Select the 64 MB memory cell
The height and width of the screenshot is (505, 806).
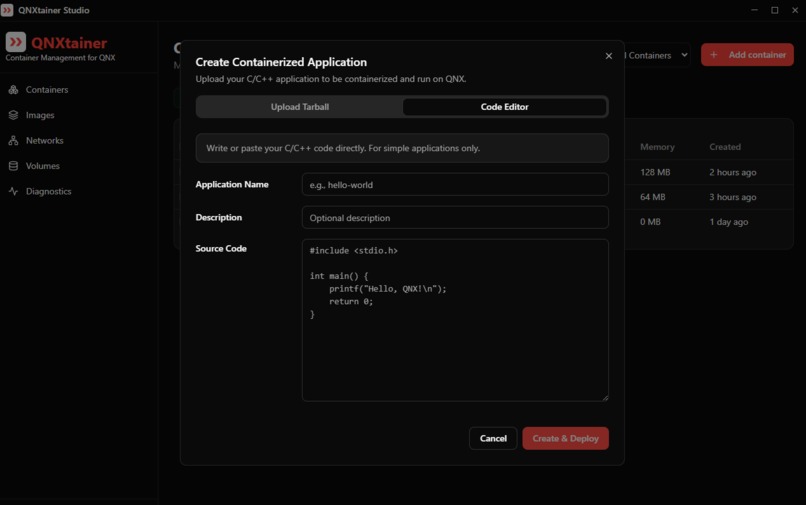point(652,197)
